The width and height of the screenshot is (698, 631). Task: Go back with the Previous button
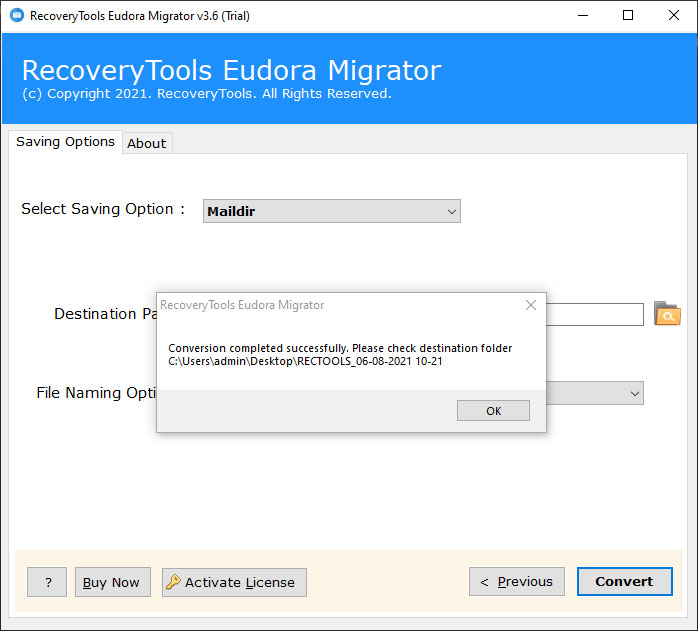point(517,582)
